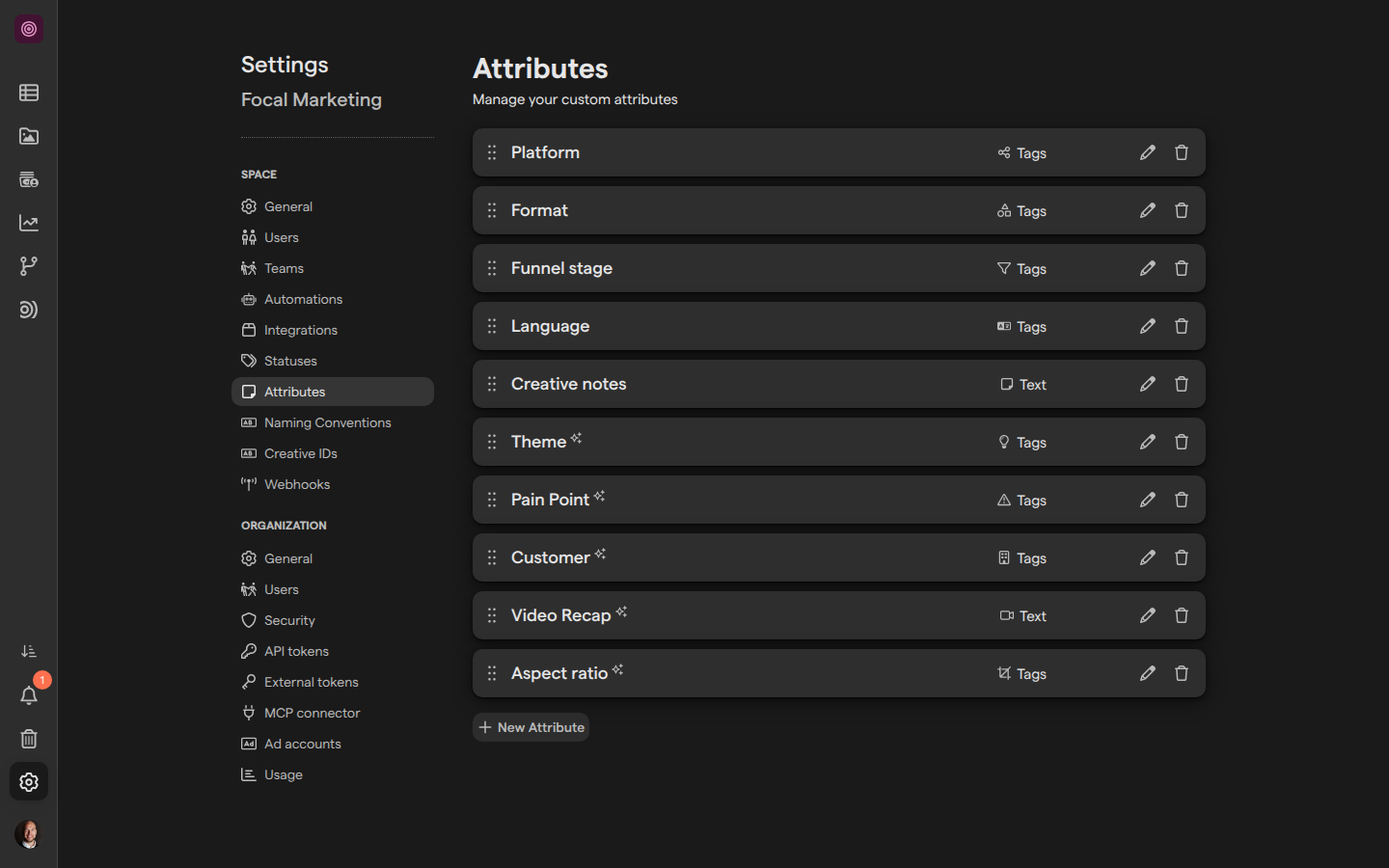Open Integrations settings
This screenshot has height=868, width=1389.
[333, 330]
